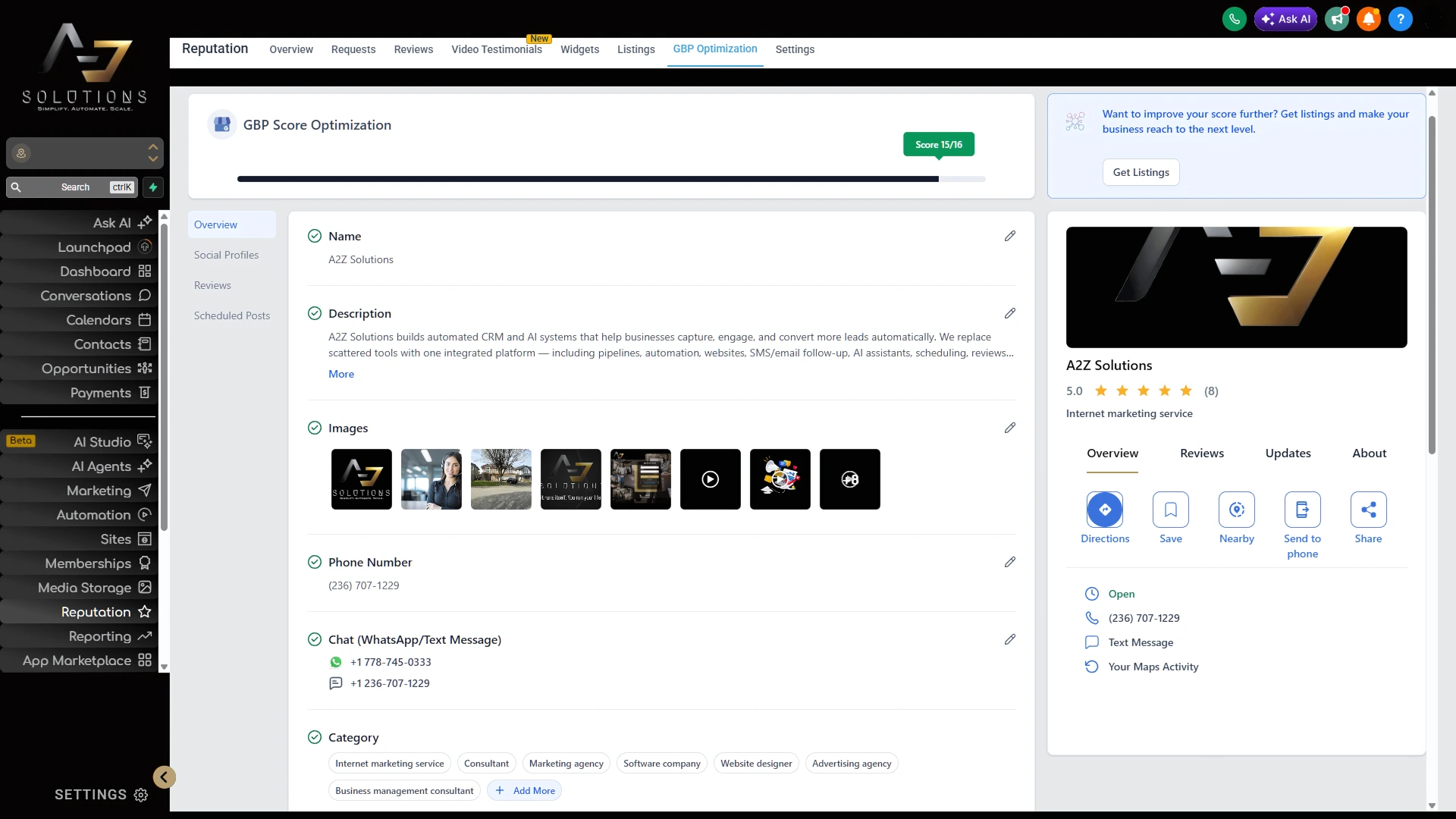Click the Share icon in the preview

[1368, 510]
